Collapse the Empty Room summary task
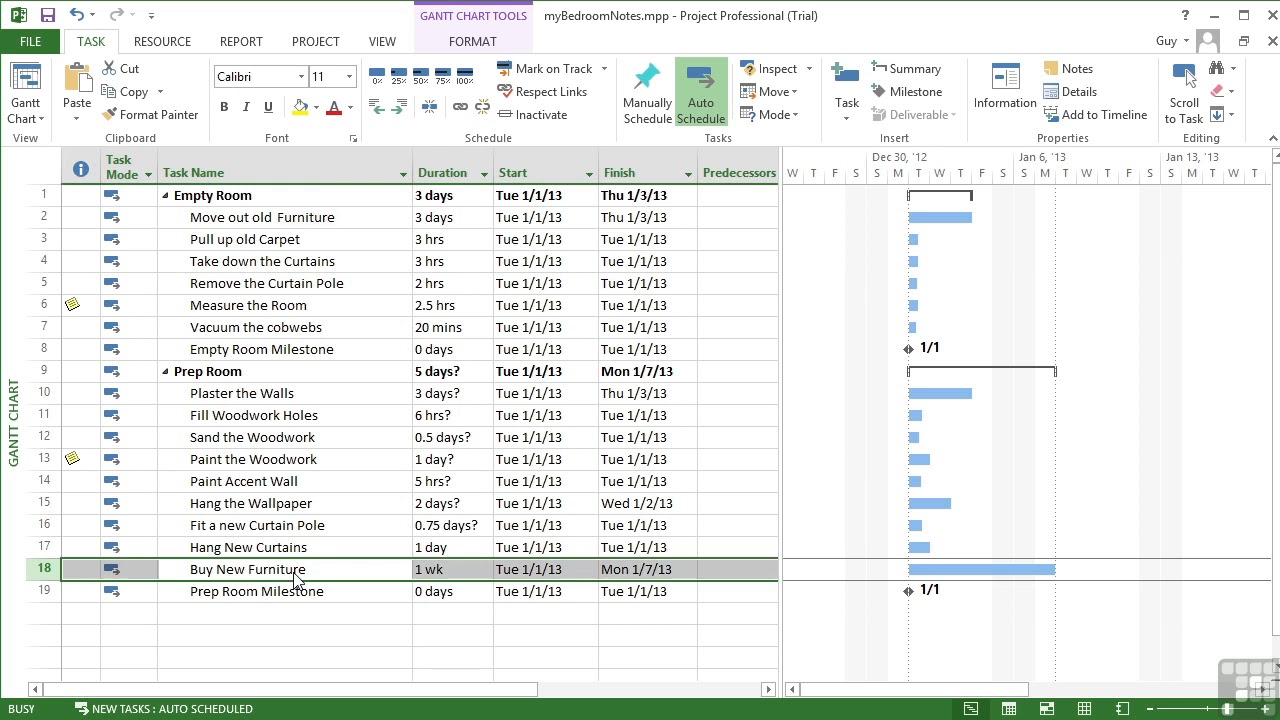 coord(165,196)
